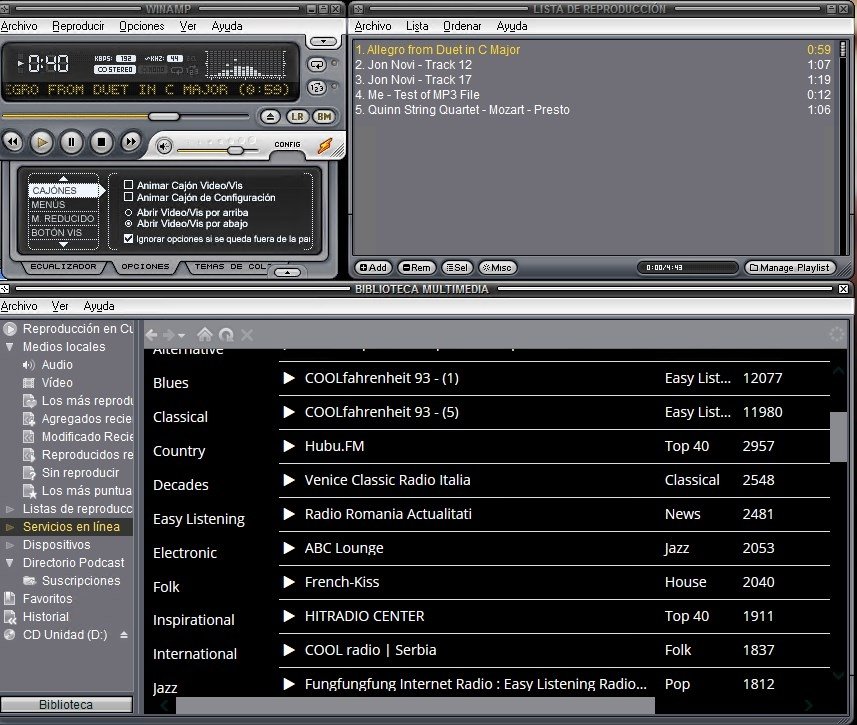This screenshot has width=857, height=725.
Task: Open the Lista menu in playlist window
Action: coord(417,26)
